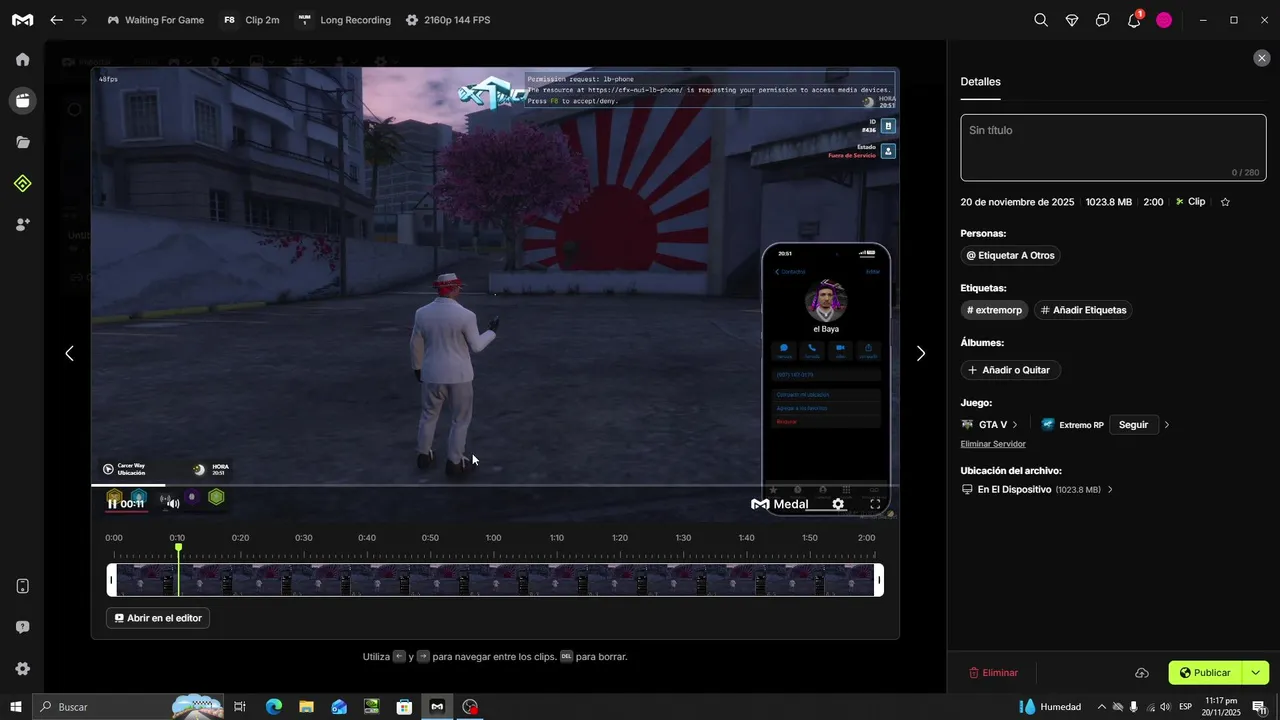This screenshot has height=720, width=1280.
Task: Click the 1:00 mark on the timeline ruler
Action: pyautogui.click(x=493, y=538)
